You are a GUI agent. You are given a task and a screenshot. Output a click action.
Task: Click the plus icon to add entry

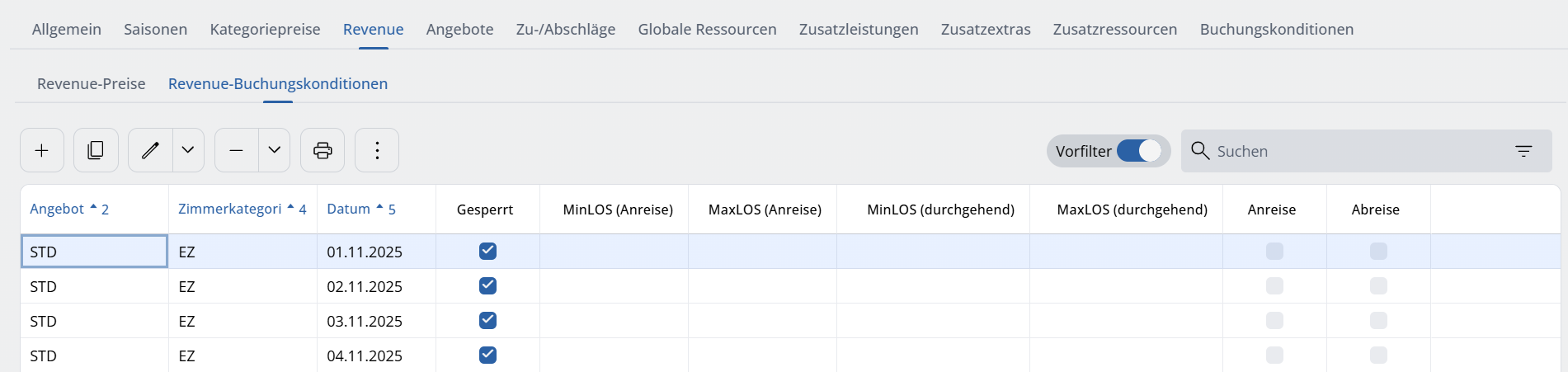point(42,150)
